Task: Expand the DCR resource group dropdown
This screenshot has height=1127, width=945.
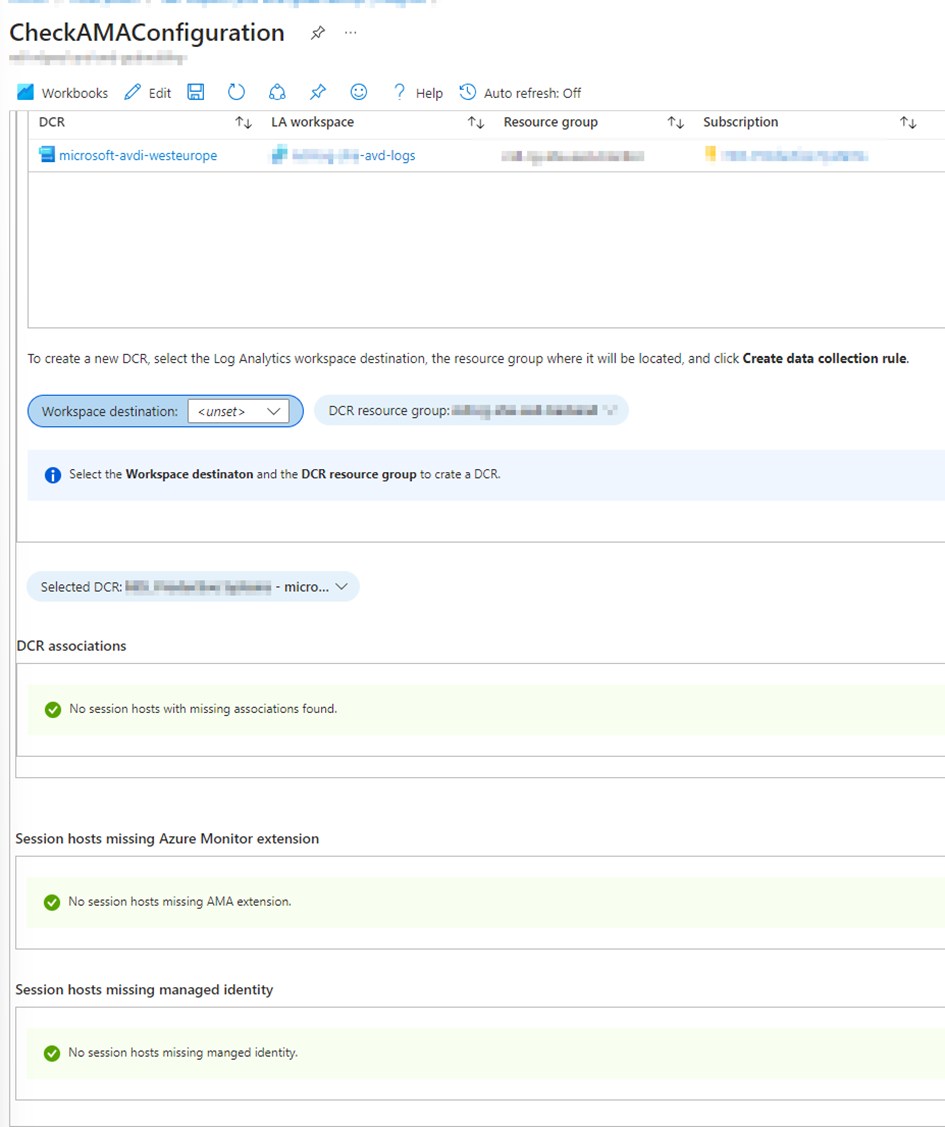Action: [471, 410]
